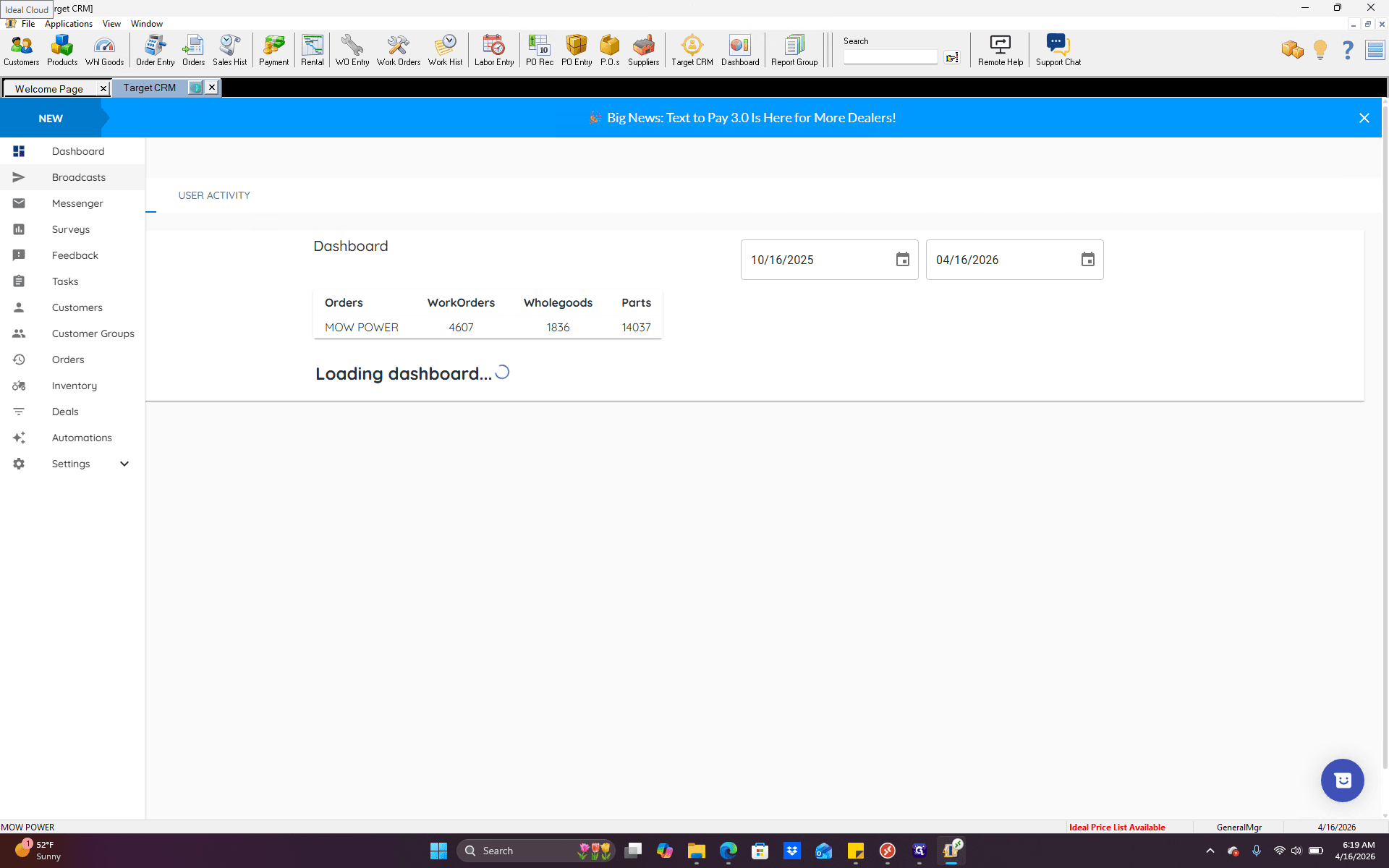Open the Window menu
1389x868 pixels.
tap(147, 24)
